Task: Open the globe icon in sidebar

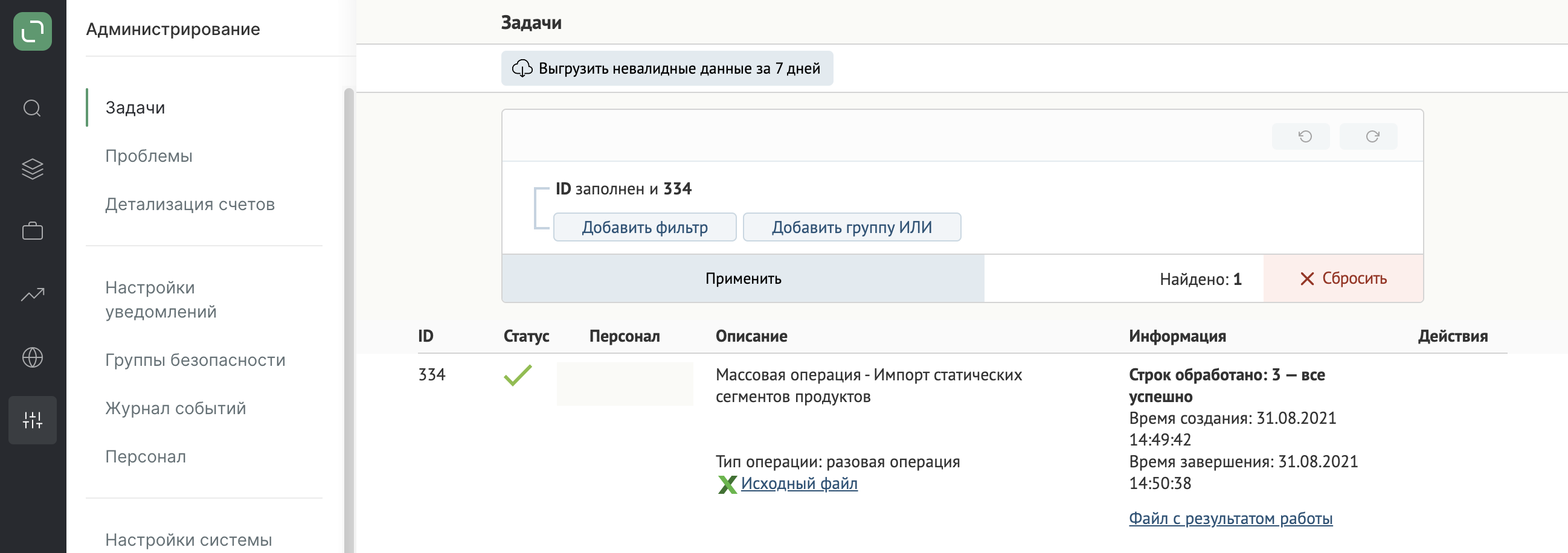Action: click(x=32, y=357)
